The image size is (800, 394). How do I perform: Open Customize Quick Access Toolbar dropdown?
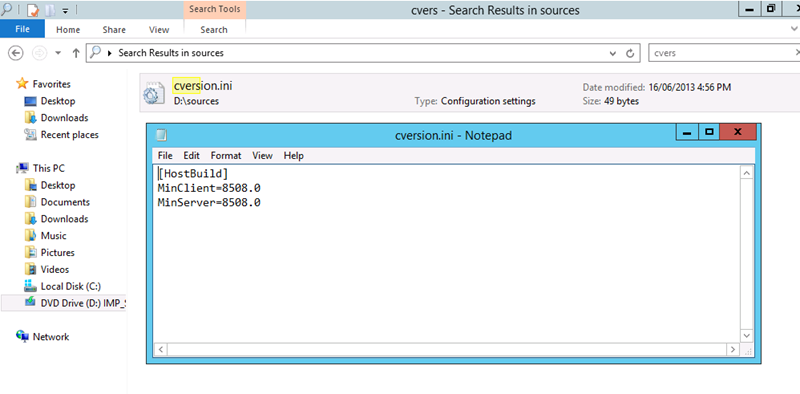[65, 10]
